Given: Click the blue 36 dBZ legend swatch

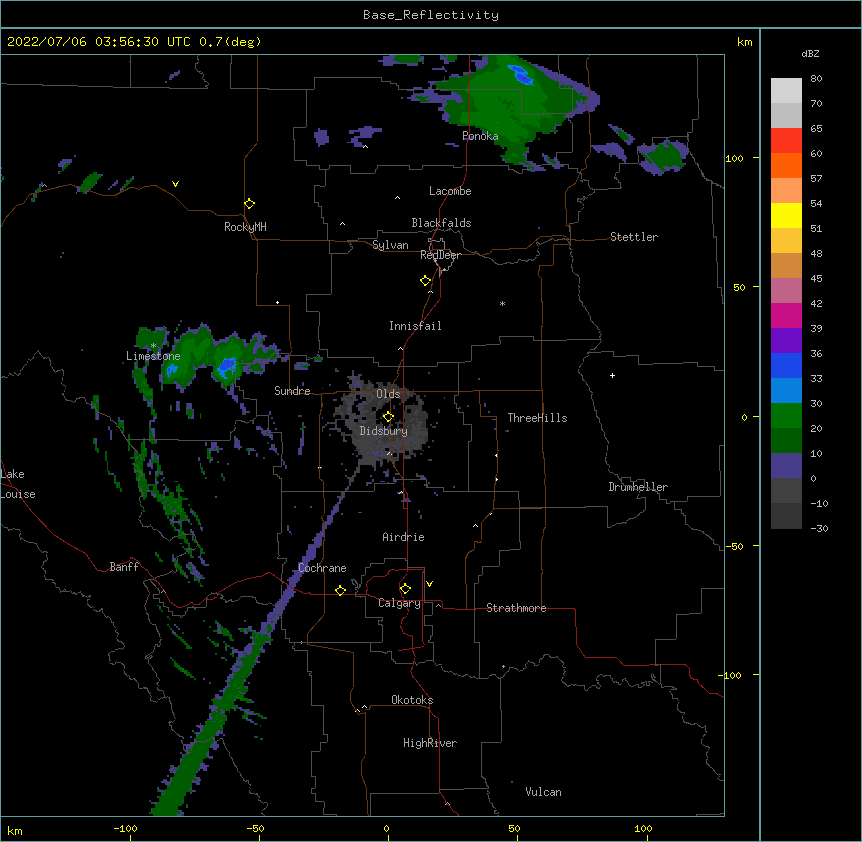Looking at the screenshot, I should (786, 365).
